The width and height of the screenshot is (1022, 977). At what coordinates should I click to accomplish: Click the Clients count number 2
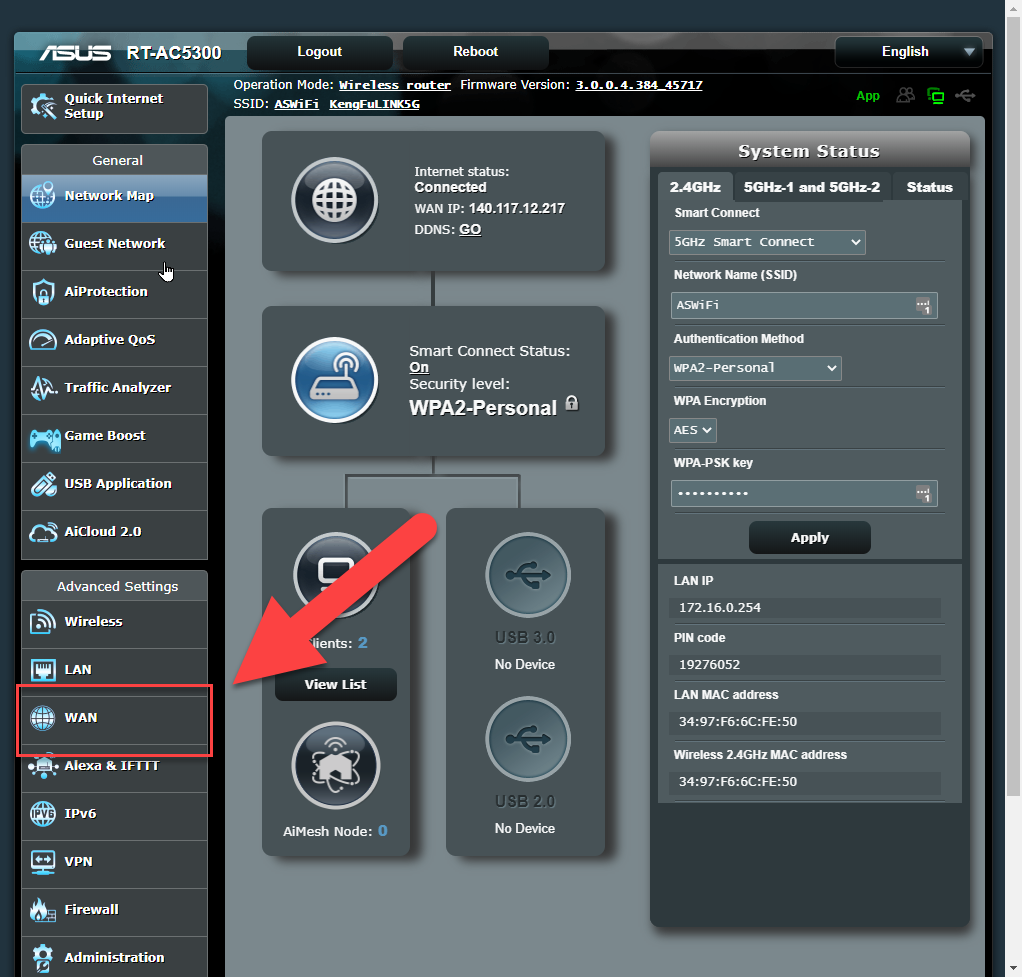pos(362,643)
